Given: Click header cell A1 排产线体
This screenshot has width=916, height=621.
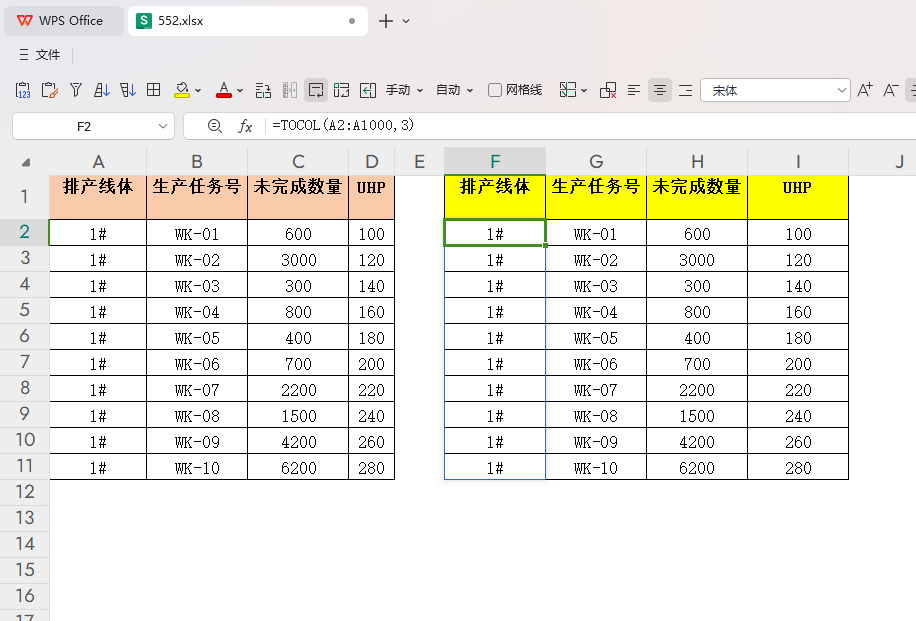Looking at the screenshot, I should point(98,197).
